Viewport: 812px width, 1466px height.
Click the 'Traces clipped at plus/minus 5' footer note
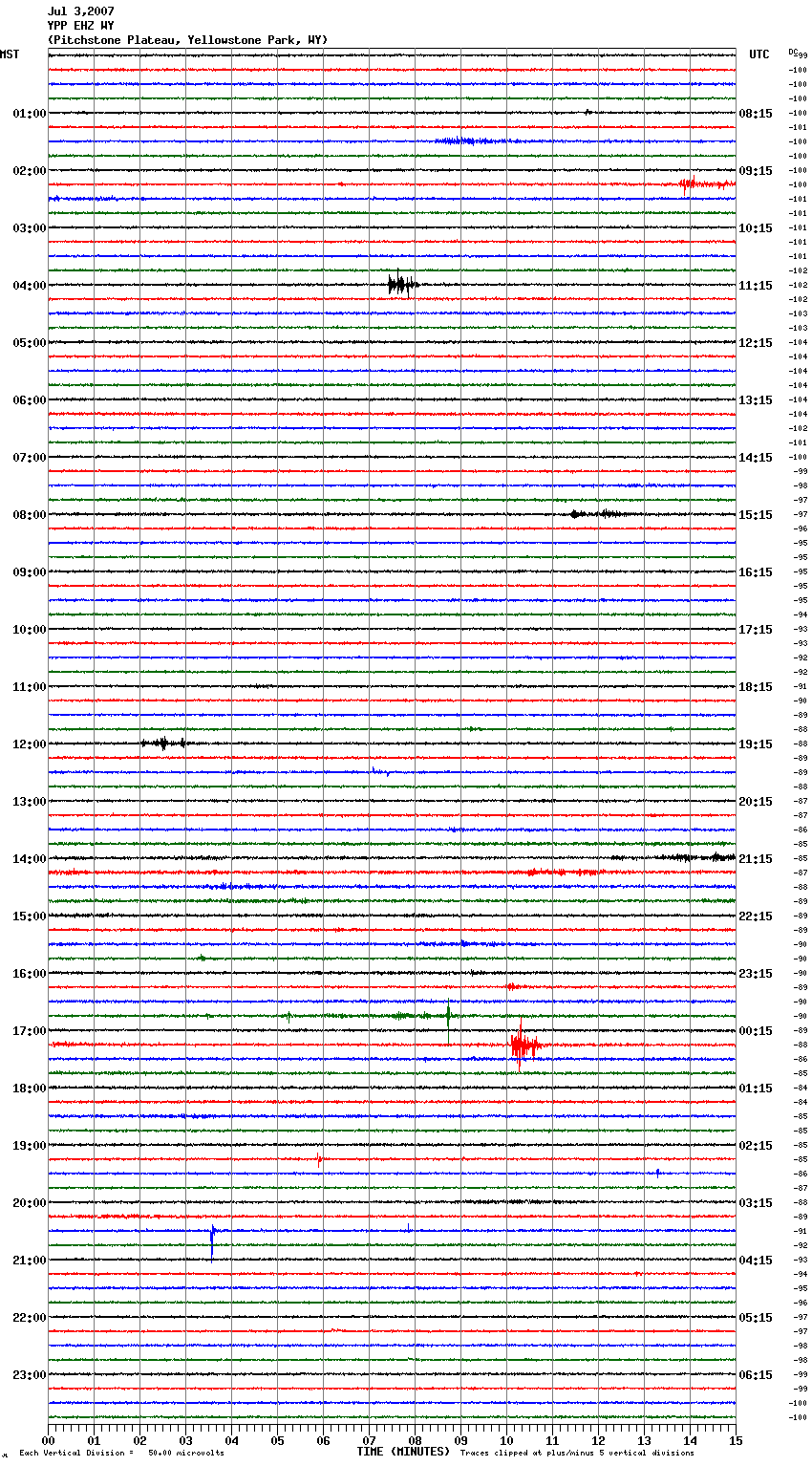pyautogui.click(x=578, y=1454)
